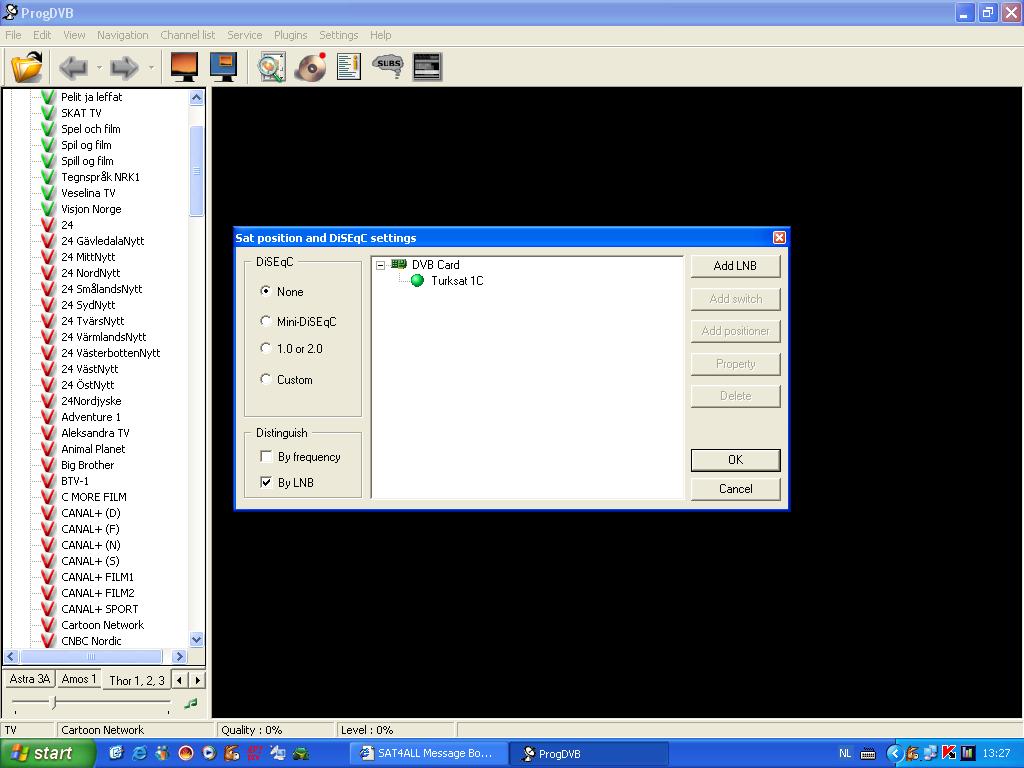The width and height of the screenshot is (1024, 768).
Task: Click the NL language indicator in taskbar
Action: [845, 754]
